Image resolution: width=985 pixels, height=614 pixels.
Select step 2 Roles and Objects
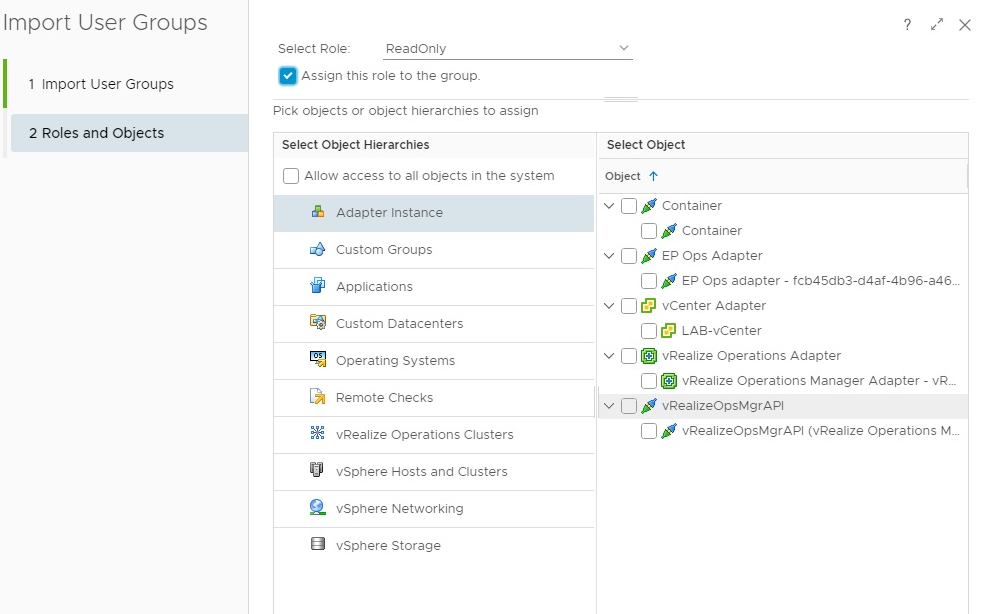(129, 133)
